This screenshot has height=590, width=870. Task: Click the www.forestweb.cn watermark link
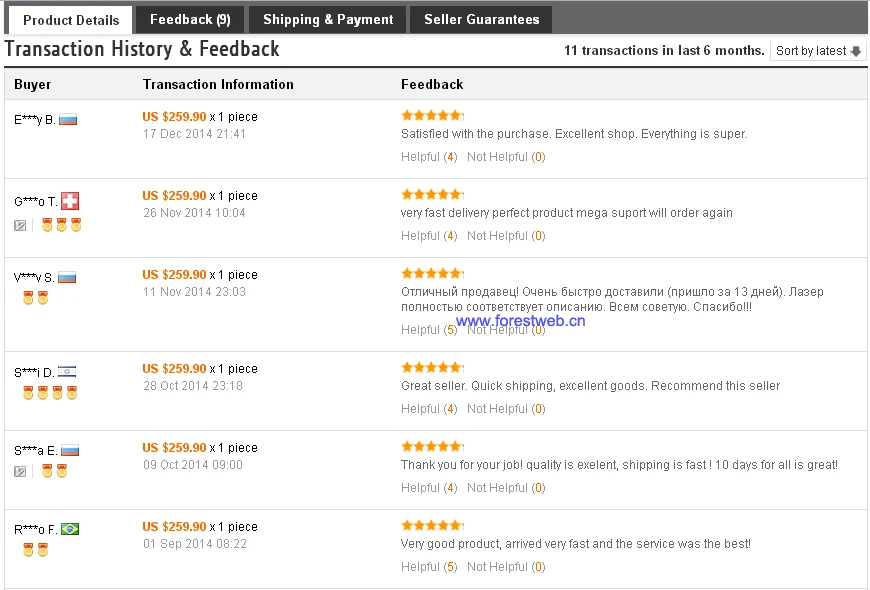click(520, 321)
